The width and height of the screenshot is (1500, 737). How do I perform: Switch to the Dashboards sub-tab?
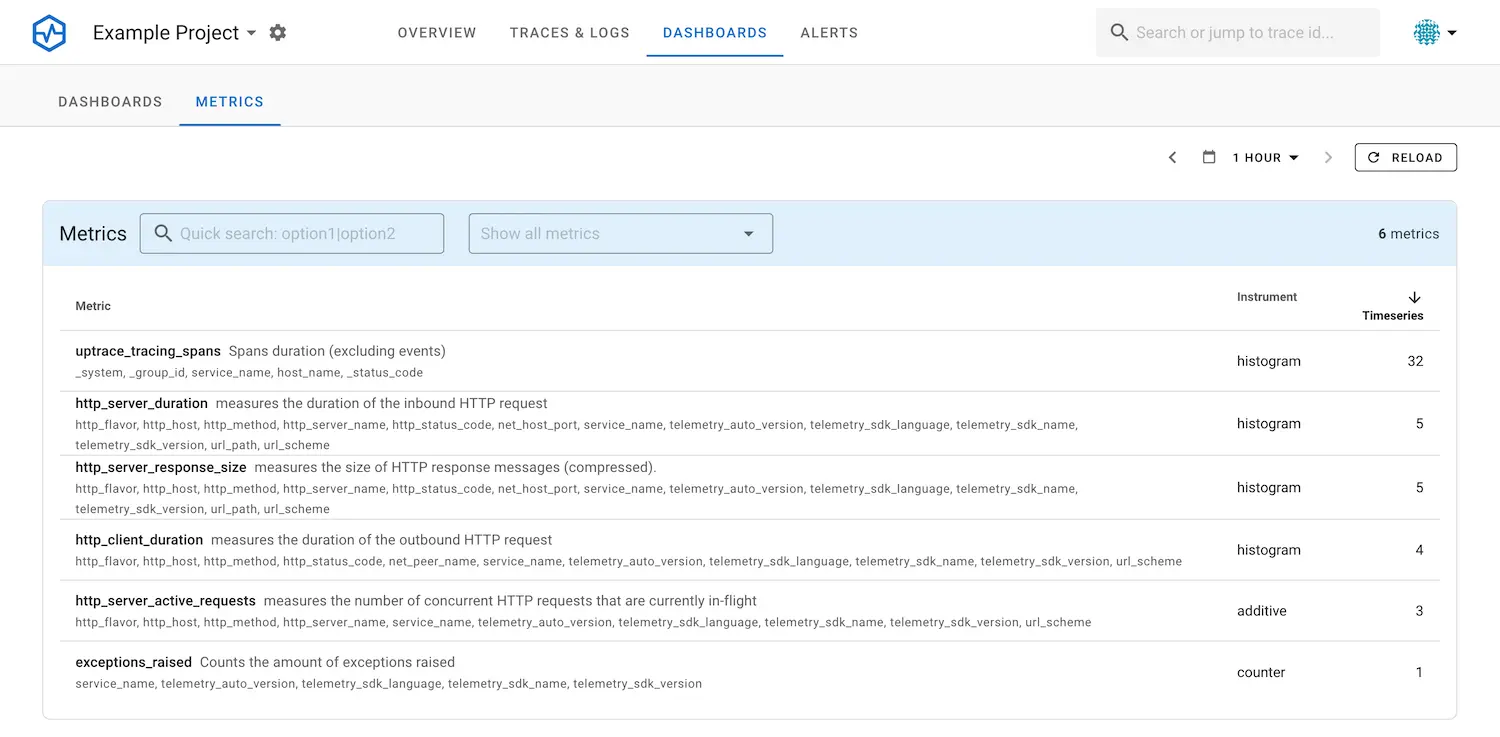110,102
